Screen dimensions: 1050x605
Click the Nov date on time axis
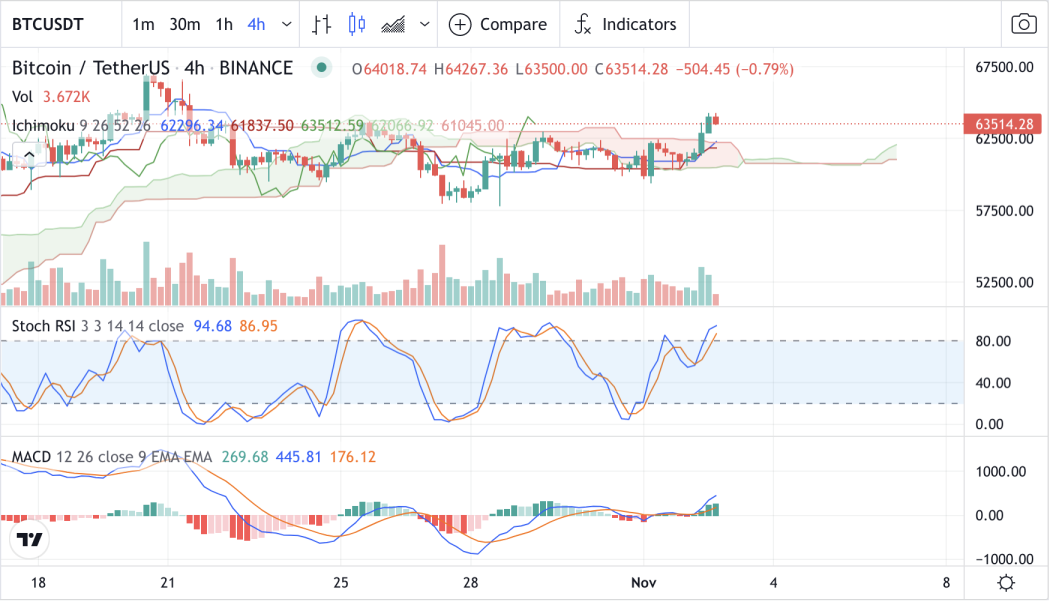644,583
